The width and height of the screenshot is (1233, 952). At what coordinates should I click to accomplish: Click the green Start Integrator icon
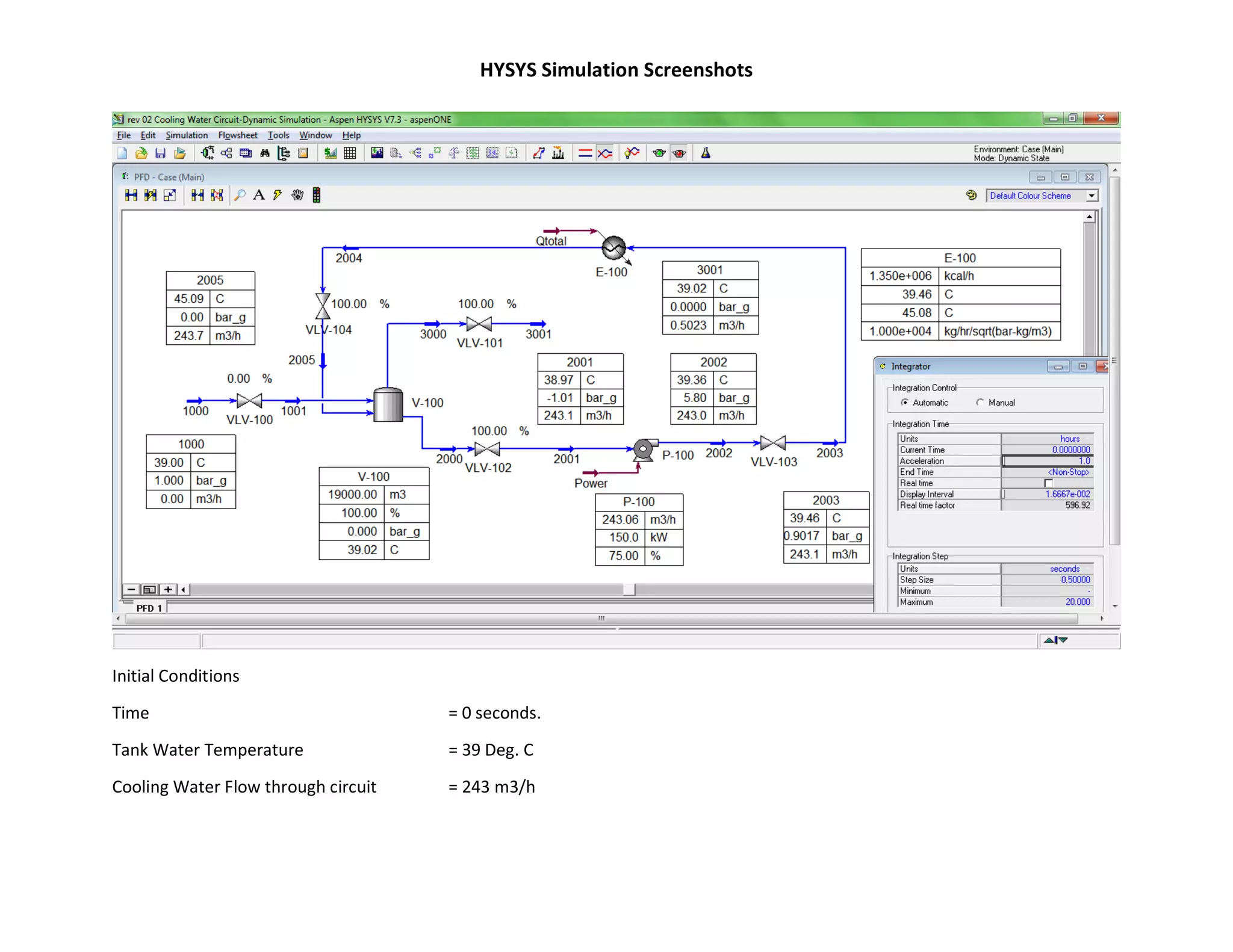(x=659, y=153)
